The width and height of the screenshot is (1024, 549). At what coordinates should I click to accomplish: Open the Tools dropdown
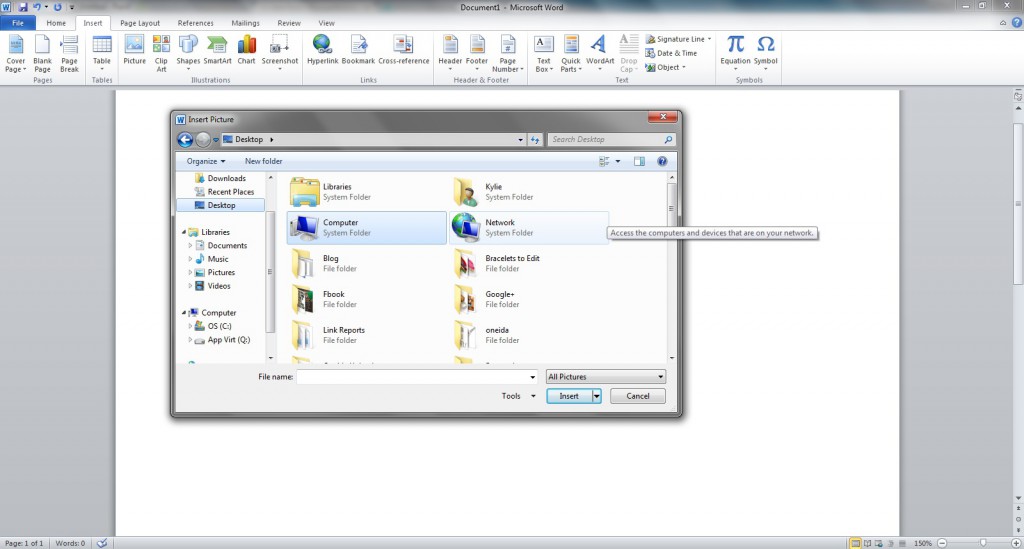tap(519, 396)
